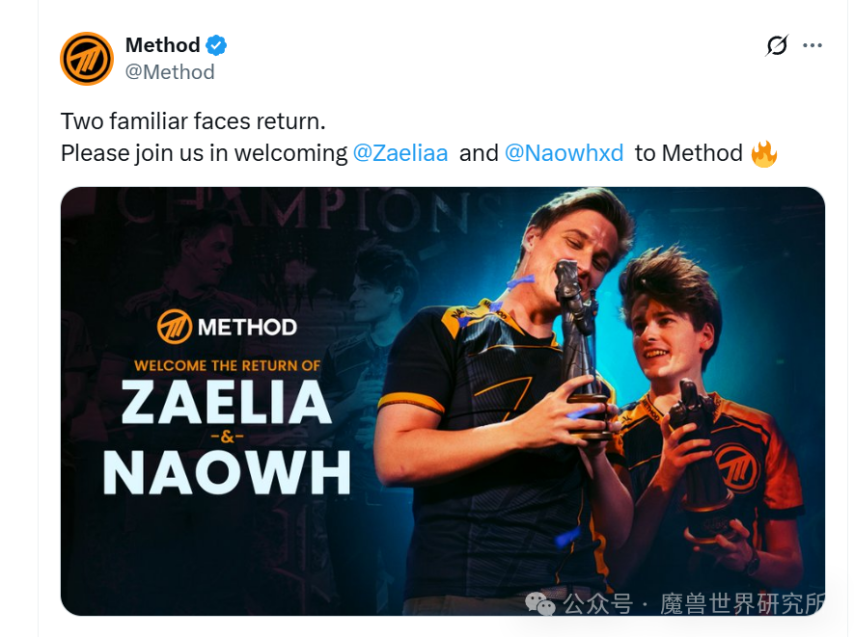
Task: Click the fire emoji after 'to Method'
Action: click(x=764, y=154)
